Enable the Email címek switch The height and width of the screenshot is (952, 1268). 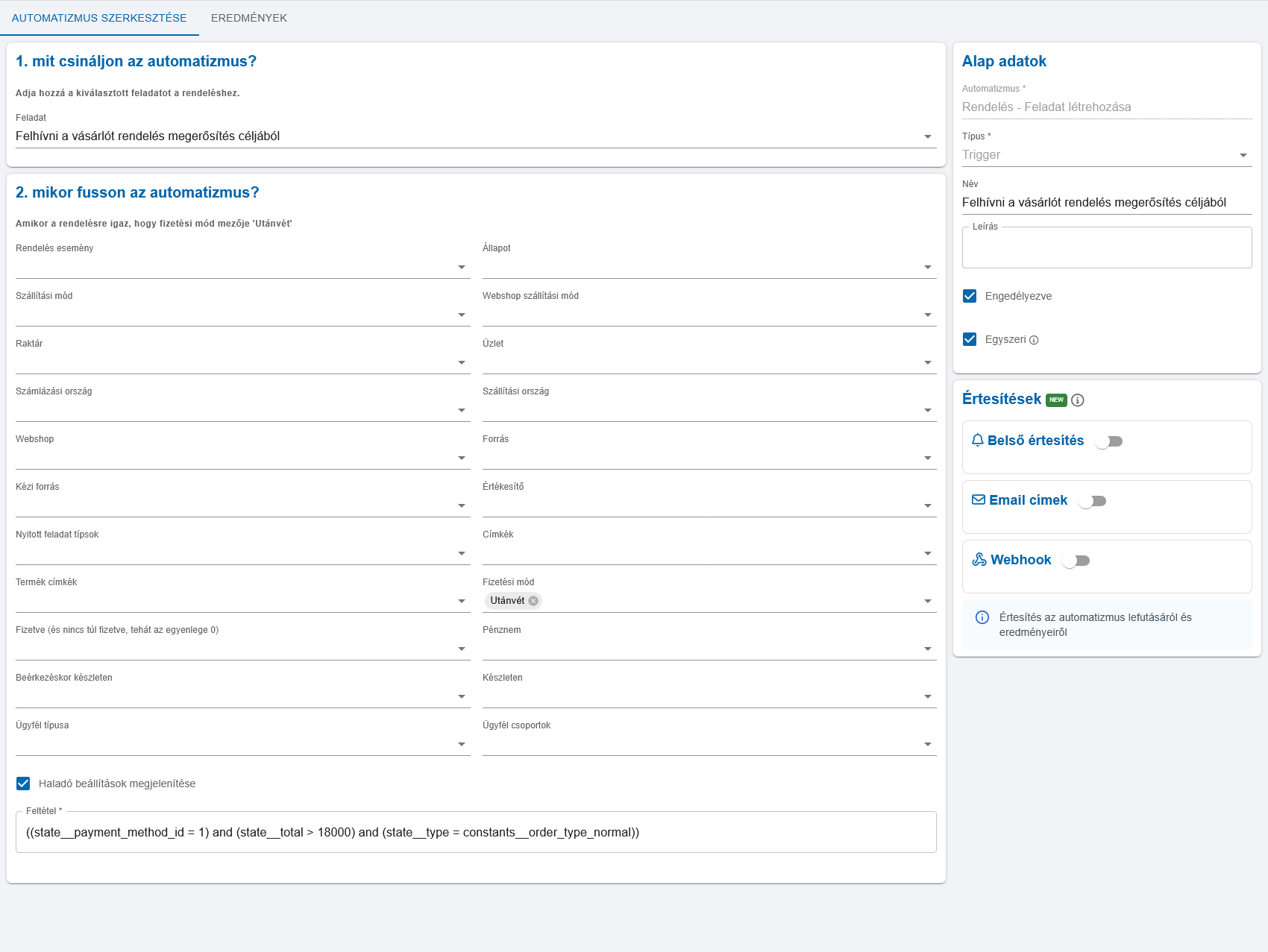click(x=1092, y=501)
